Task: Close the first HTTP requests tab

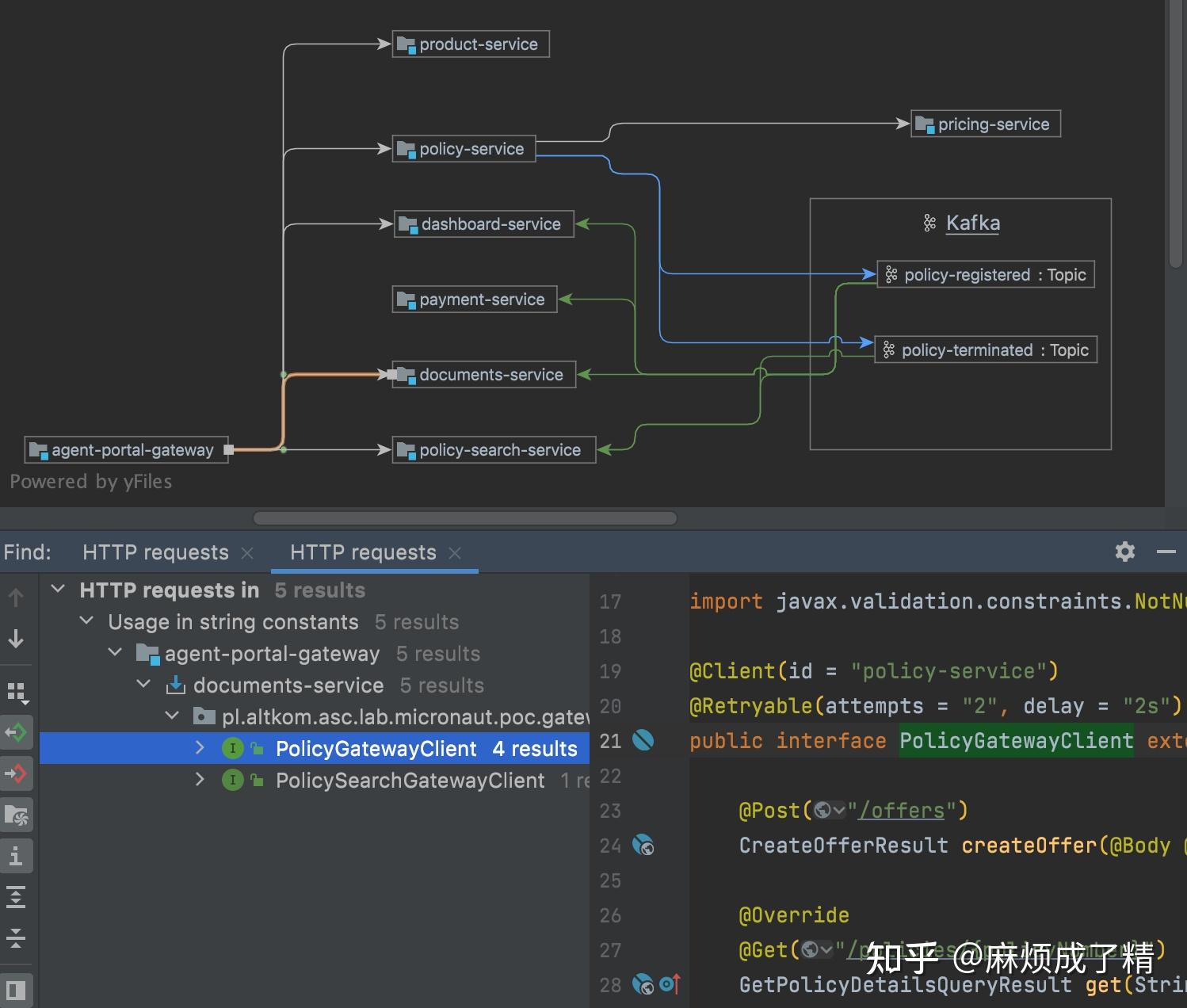Action: [x=248, y=552]
